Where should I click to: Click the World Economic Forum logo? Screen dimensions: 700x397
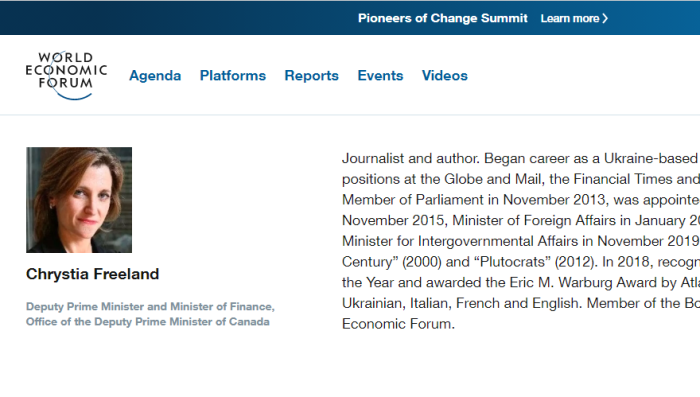click(66, 75)
